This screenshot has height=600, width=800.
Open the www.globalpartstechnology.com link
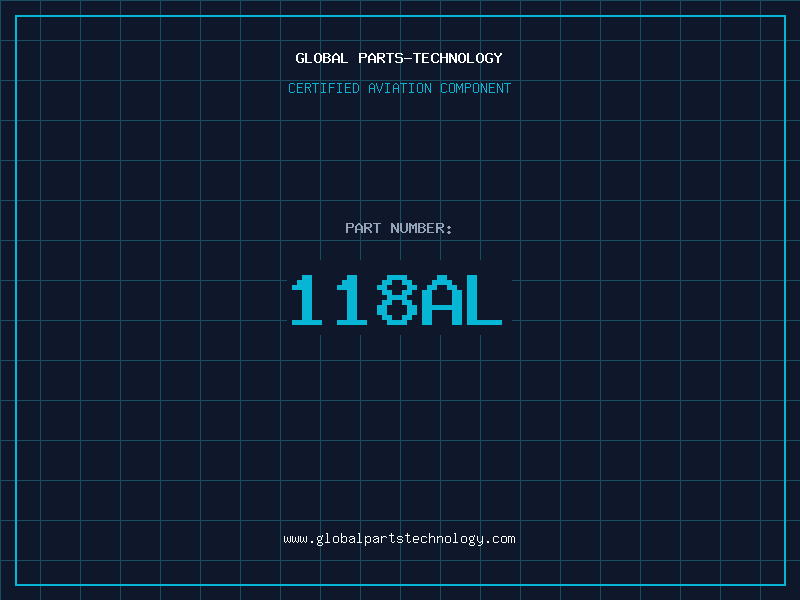[x=399, y=539]
